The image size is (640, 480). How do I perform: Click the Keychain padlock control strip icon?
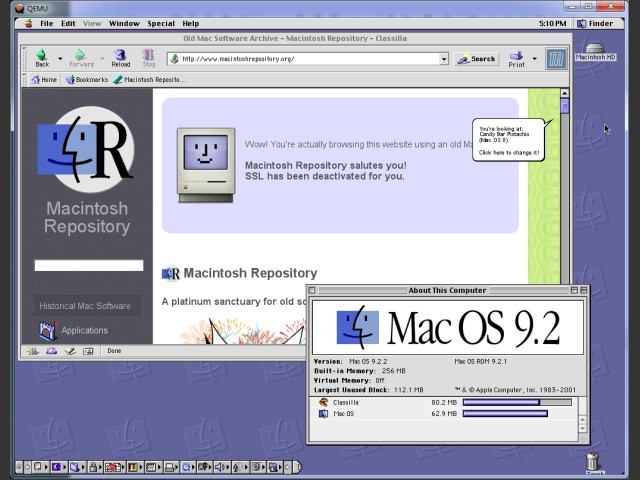[93, 467]
